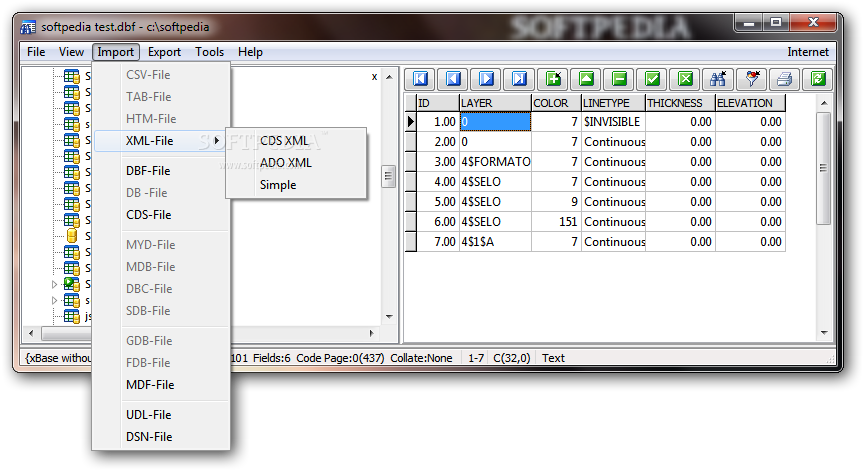Viewport: 864px width, 471px height.
Task: Click the green up-triangle edit record button
Action: point(586,79)
